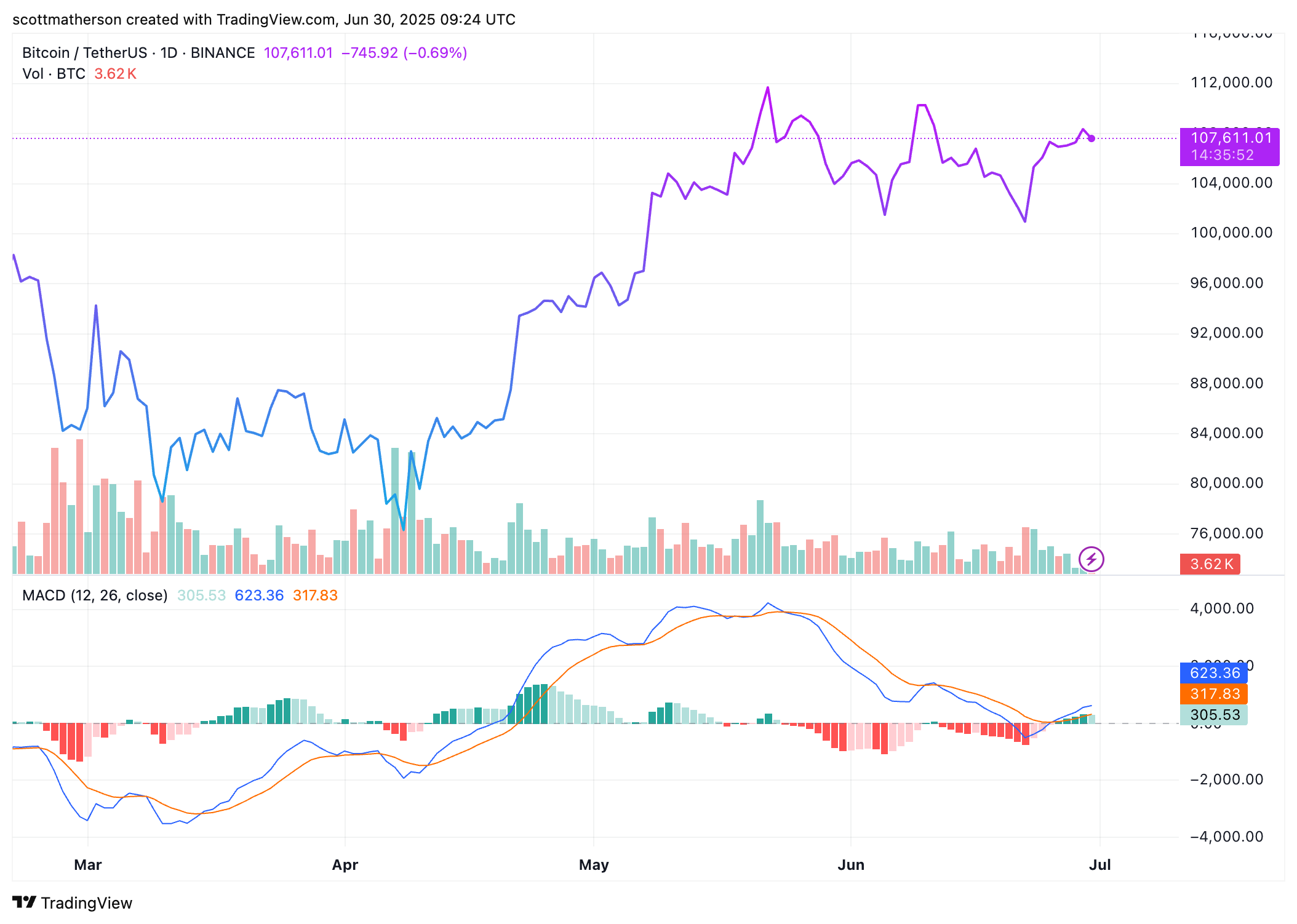Click the Jun label on time axis
Screen dimensions: 1297x924
(851, 865)
